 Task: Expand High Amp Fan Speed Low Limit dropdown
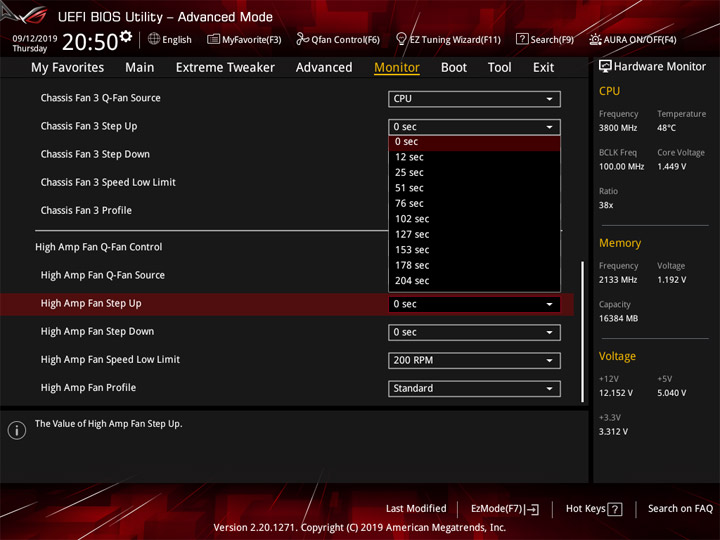coord(474,360)
